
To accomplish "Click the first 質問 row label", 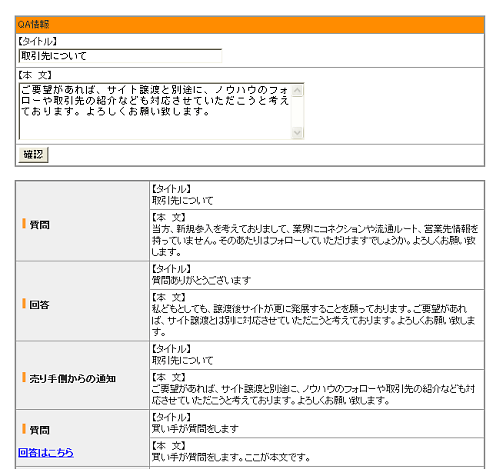I will pyautogui.click(x=40, y=225).
